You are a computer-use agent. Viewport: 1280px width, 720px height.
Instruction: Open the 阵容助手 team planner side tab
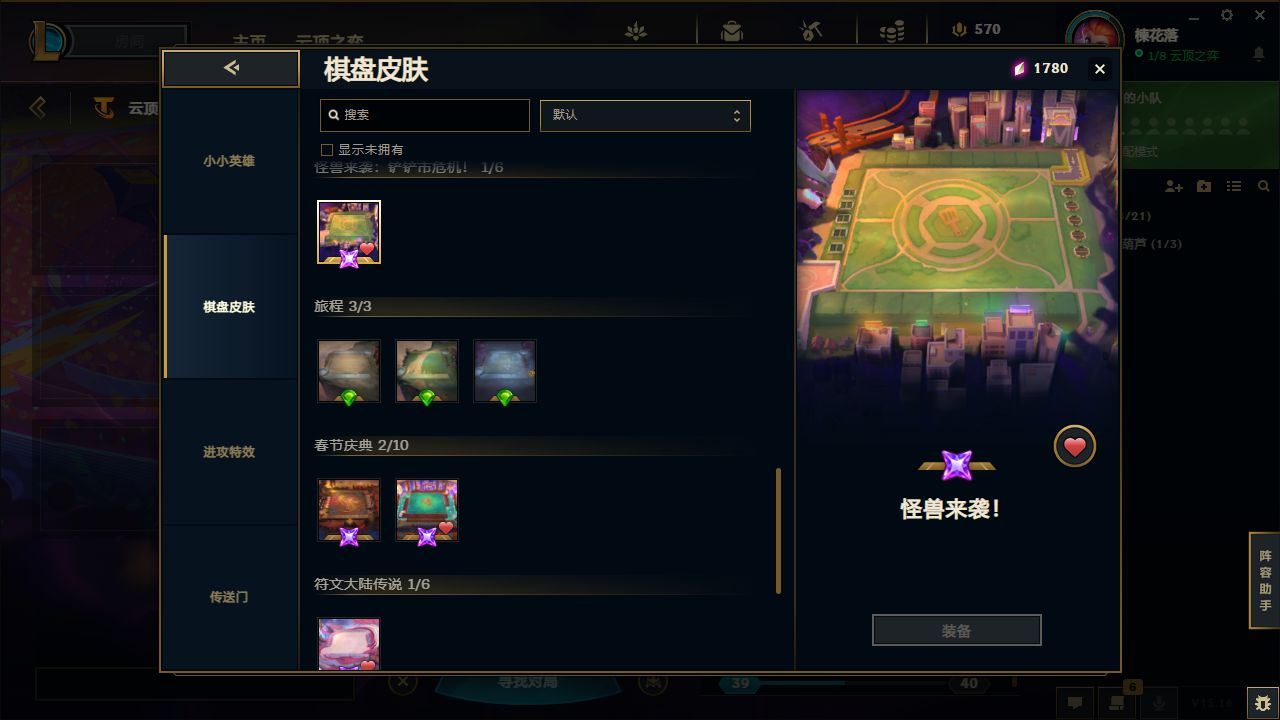[x=1265, y=581]
